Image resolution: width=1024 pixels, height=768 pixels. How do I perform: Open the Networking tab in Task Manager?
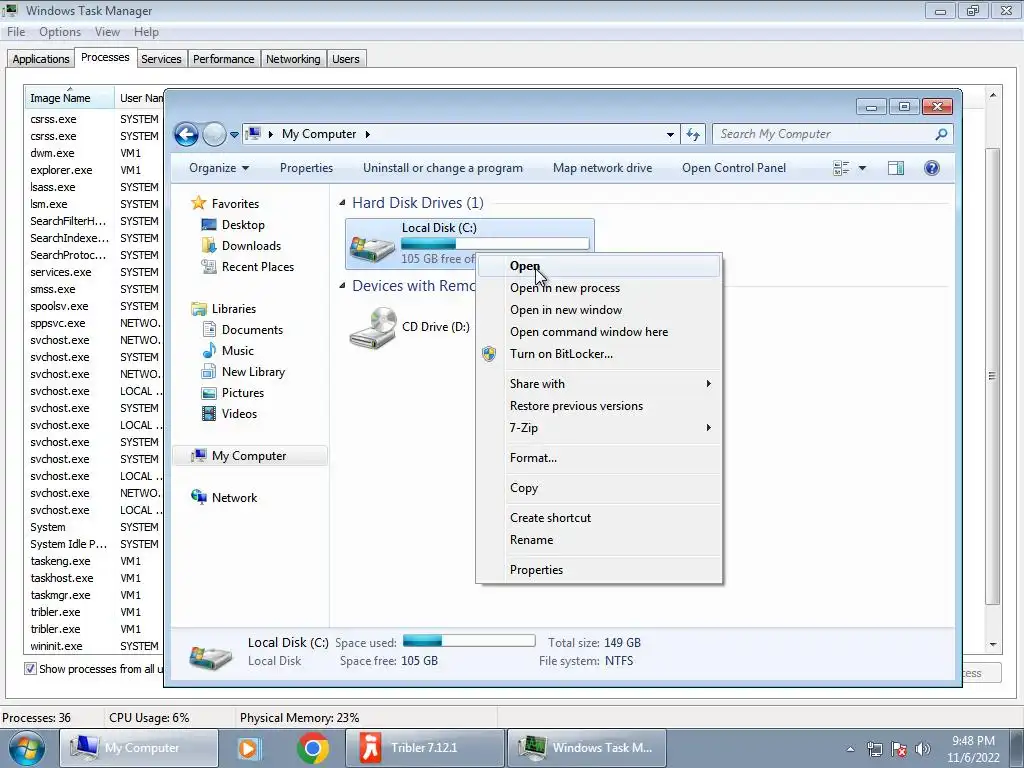(293, 59)
